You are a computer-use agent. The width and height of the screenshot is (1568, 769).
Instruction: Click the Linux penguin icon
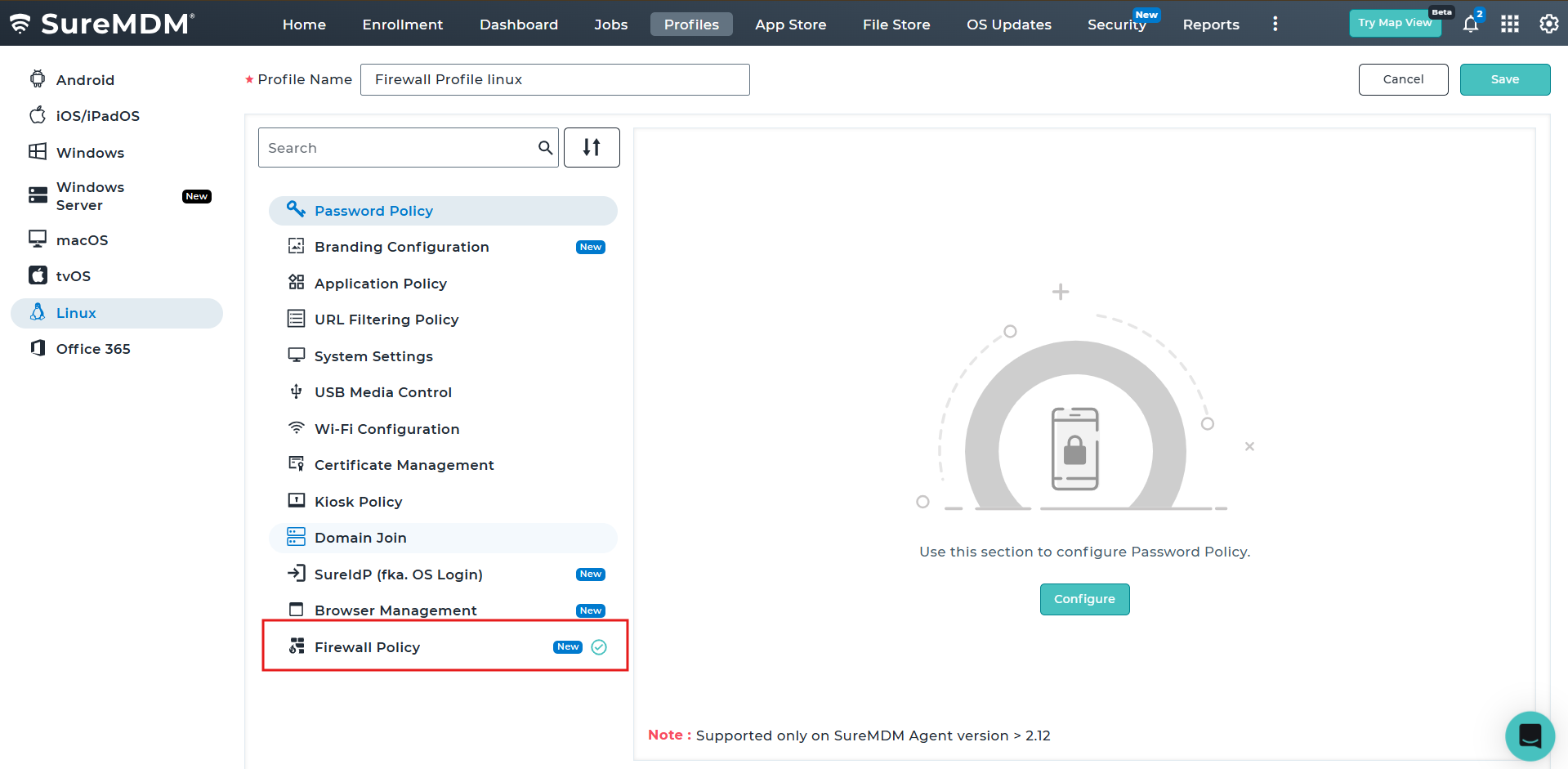[38, 312]
